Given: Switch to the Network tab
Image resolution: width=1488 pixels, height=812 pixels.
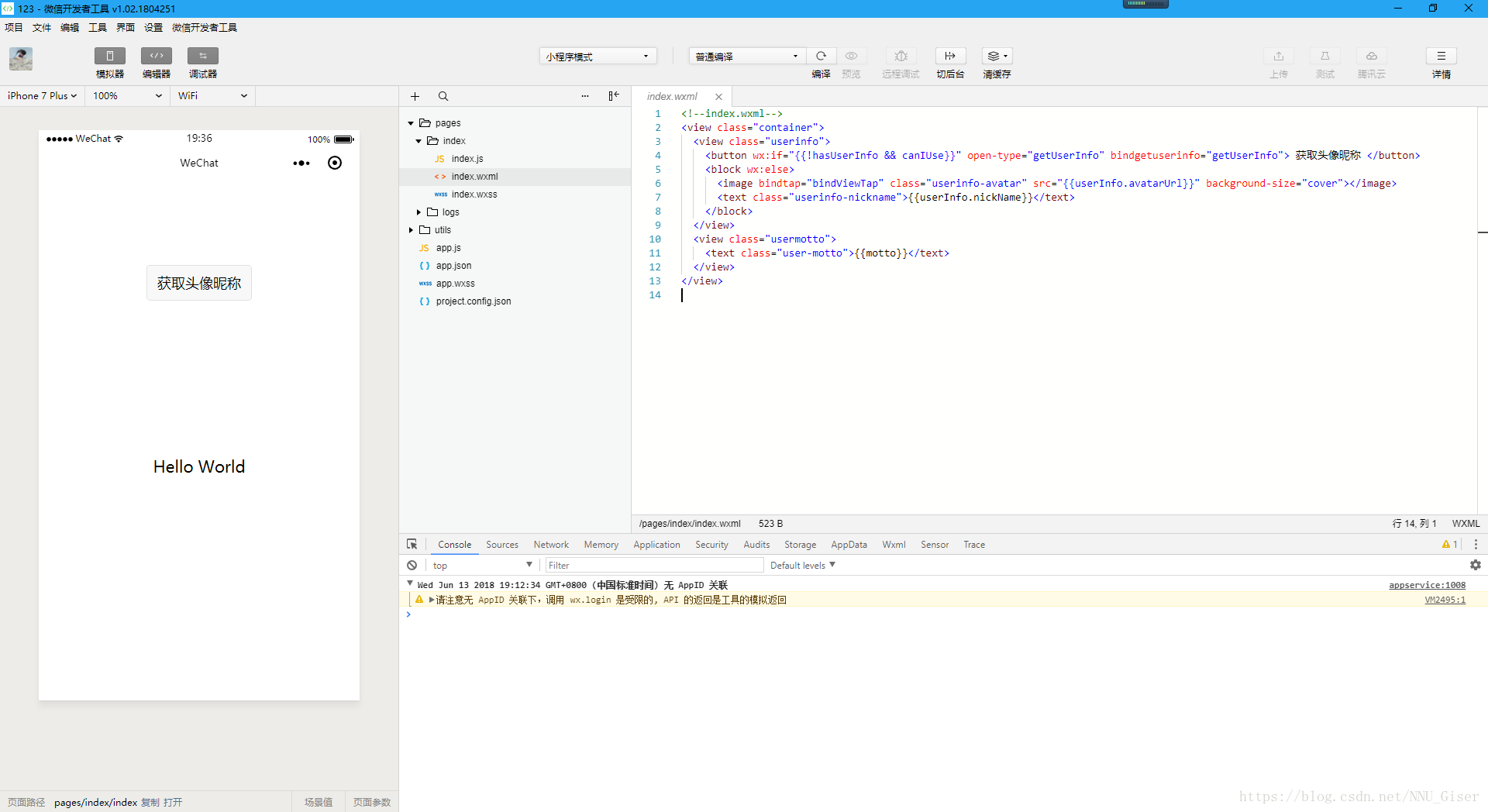Looking at the screenshot, I should [x=550, y=545].
